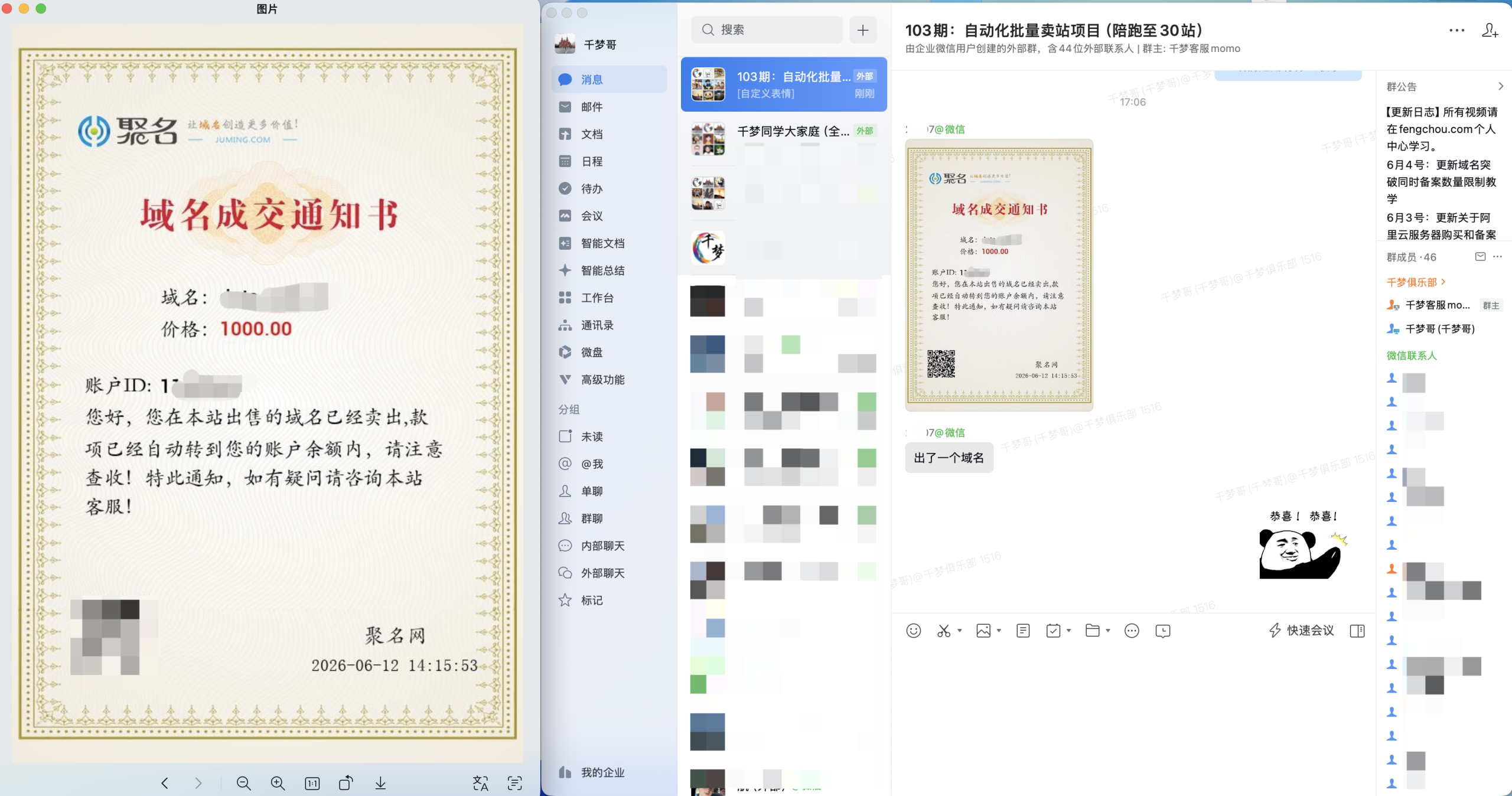
Task: Open the emoji picker in chat toolbar
Action: pyautogui.click(x=913, y=631)
